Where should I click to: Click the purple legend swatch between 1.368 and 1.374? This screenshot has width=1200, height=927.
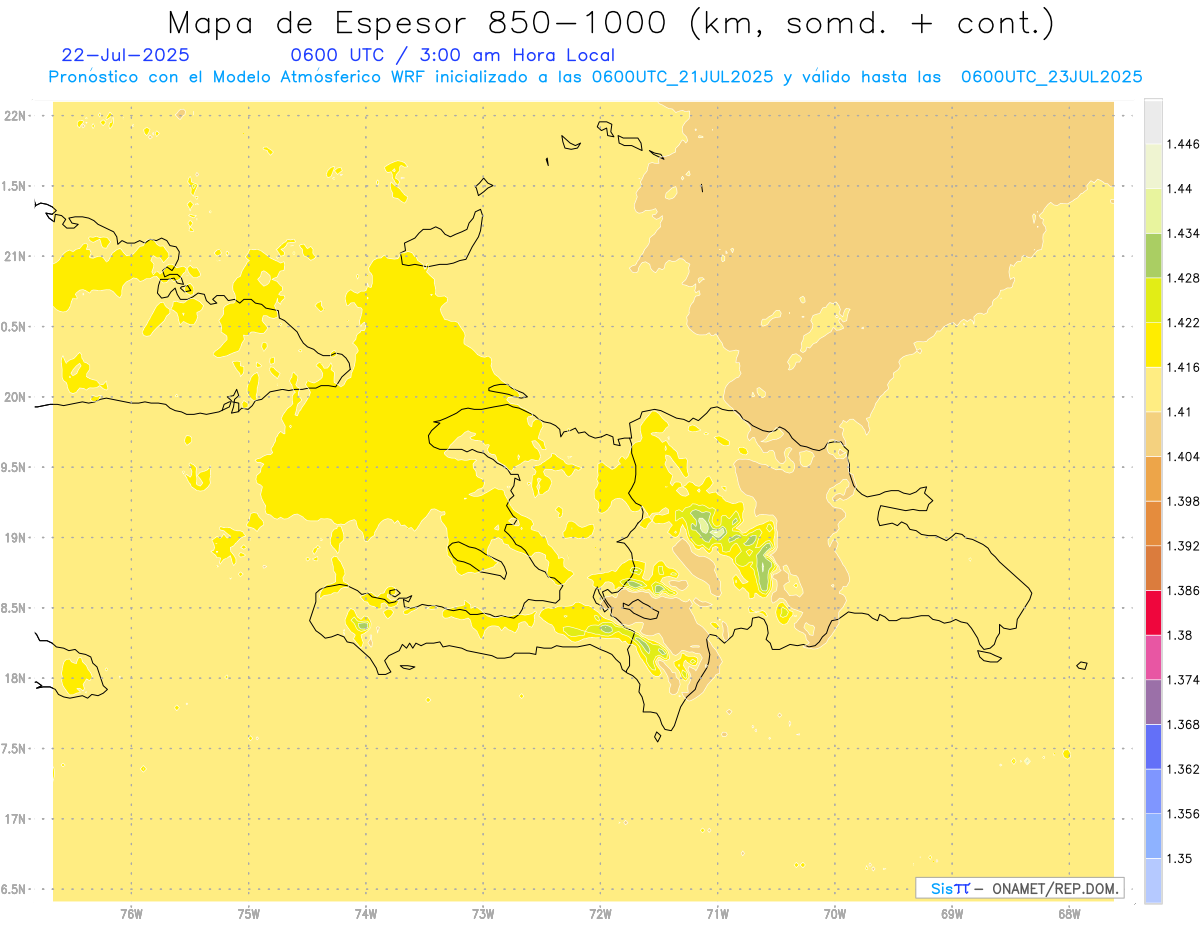click(1153, 702)
